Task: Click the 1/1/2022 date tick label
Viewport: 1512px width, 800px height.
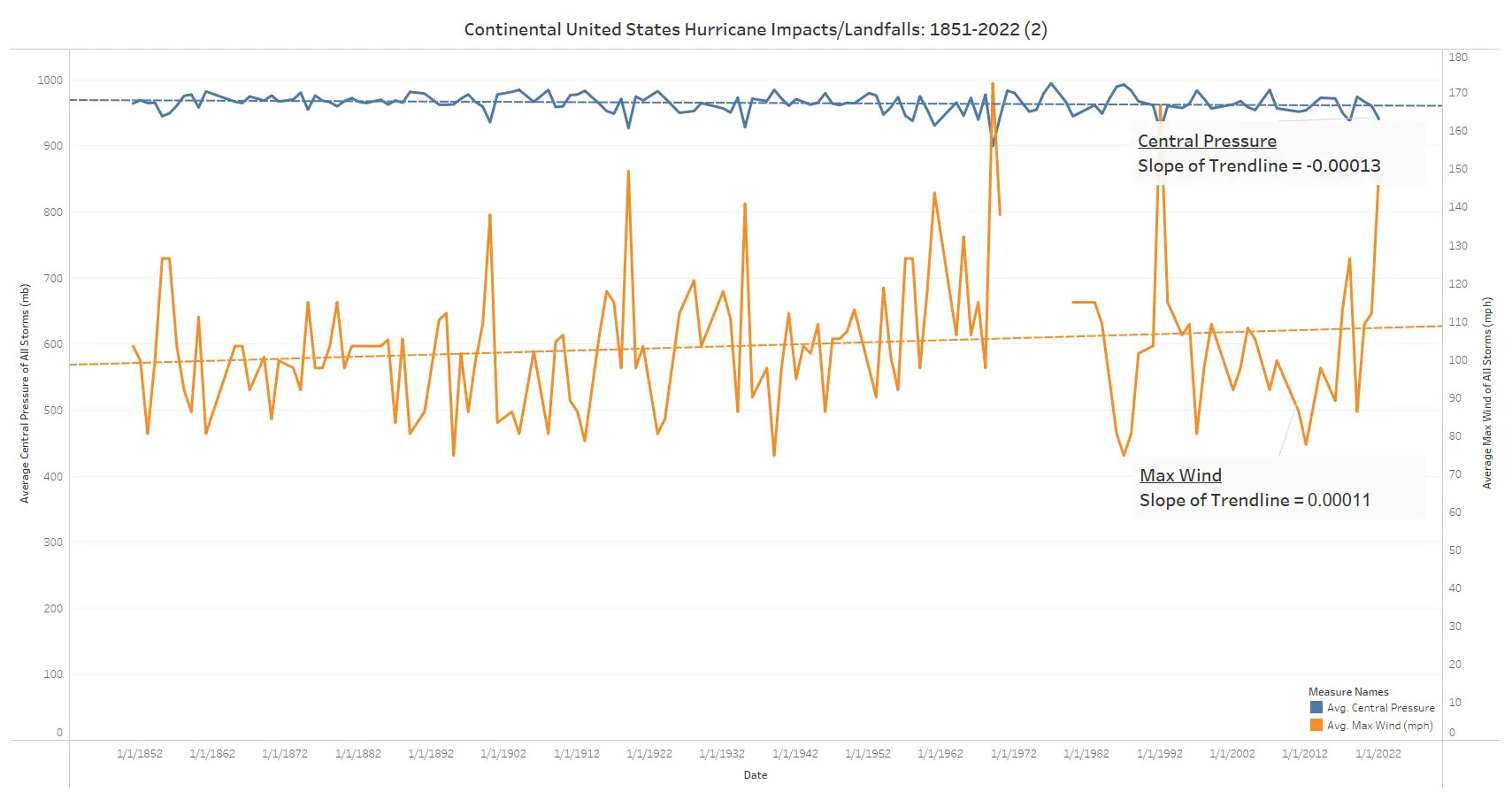Action: (1378, 754)
